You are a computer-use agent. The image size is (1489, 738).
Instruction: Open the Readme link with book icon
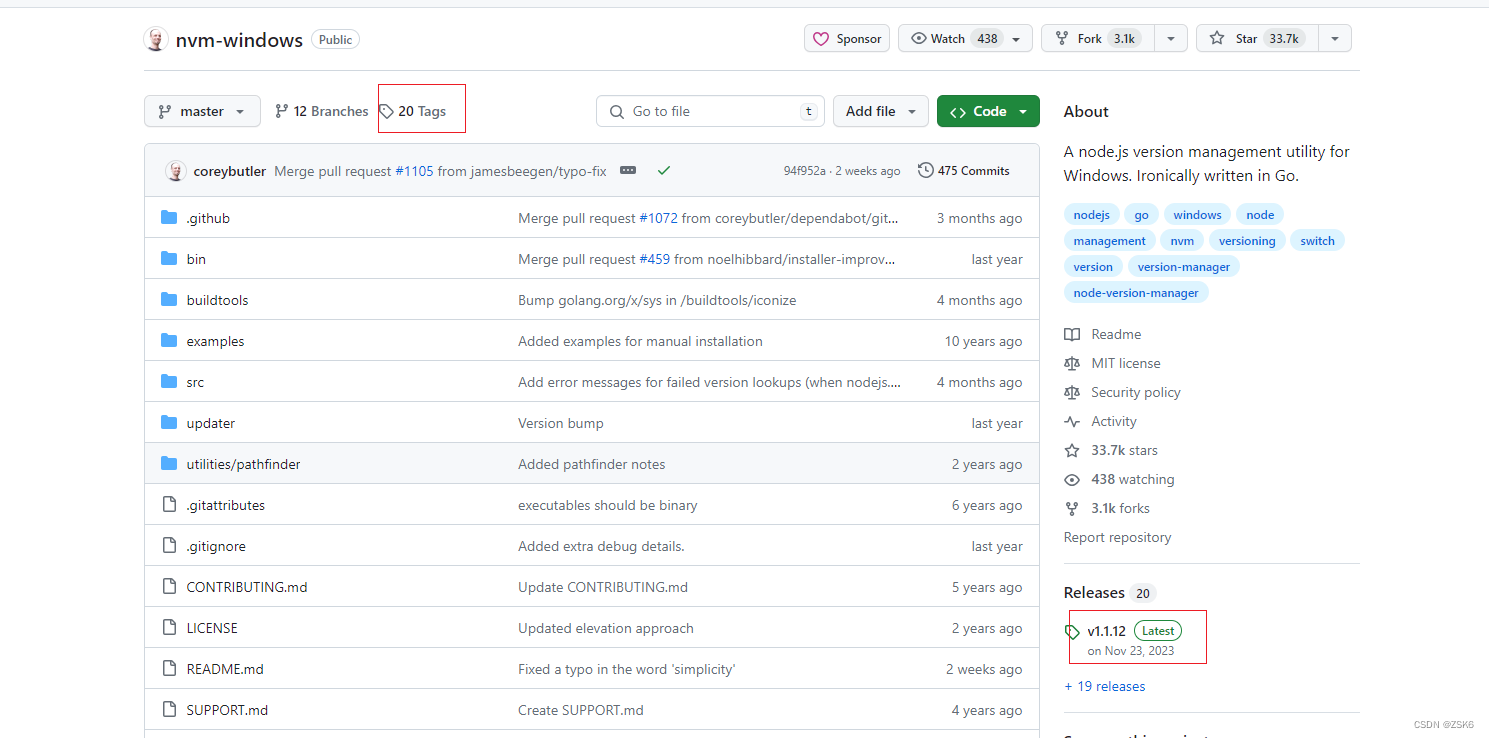(x=1103, y=334)
